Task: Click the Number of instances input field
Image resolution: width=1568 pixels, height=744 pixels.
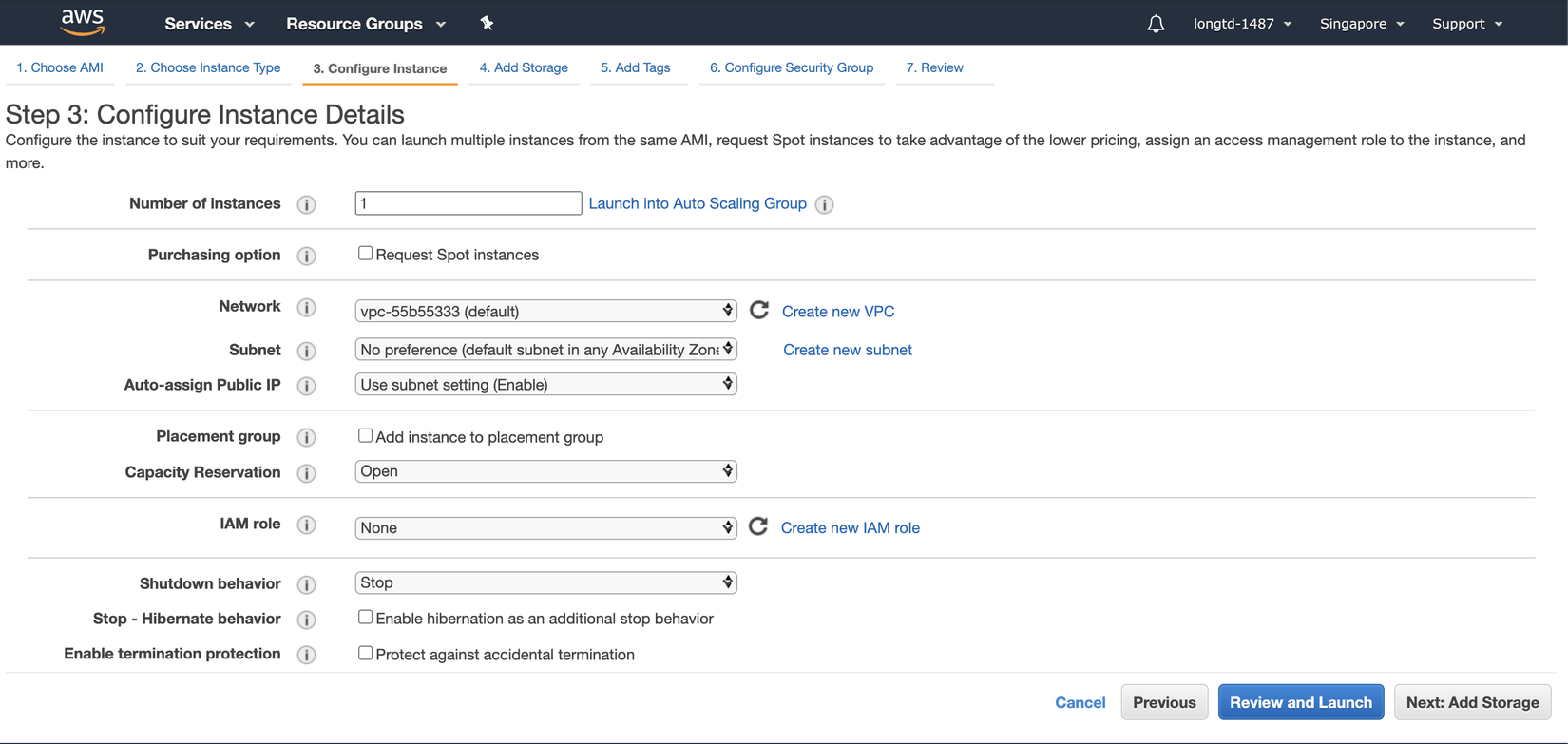Action: 468,203
